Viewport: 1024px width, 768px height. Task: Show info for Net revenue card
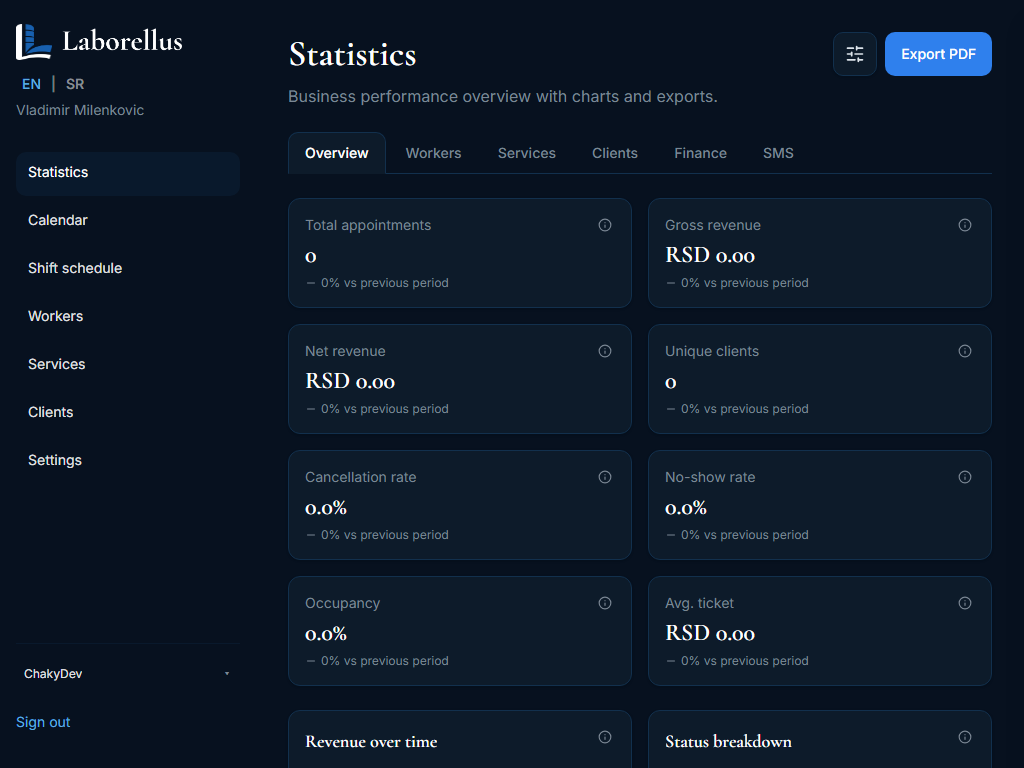(x=605, y=351)
